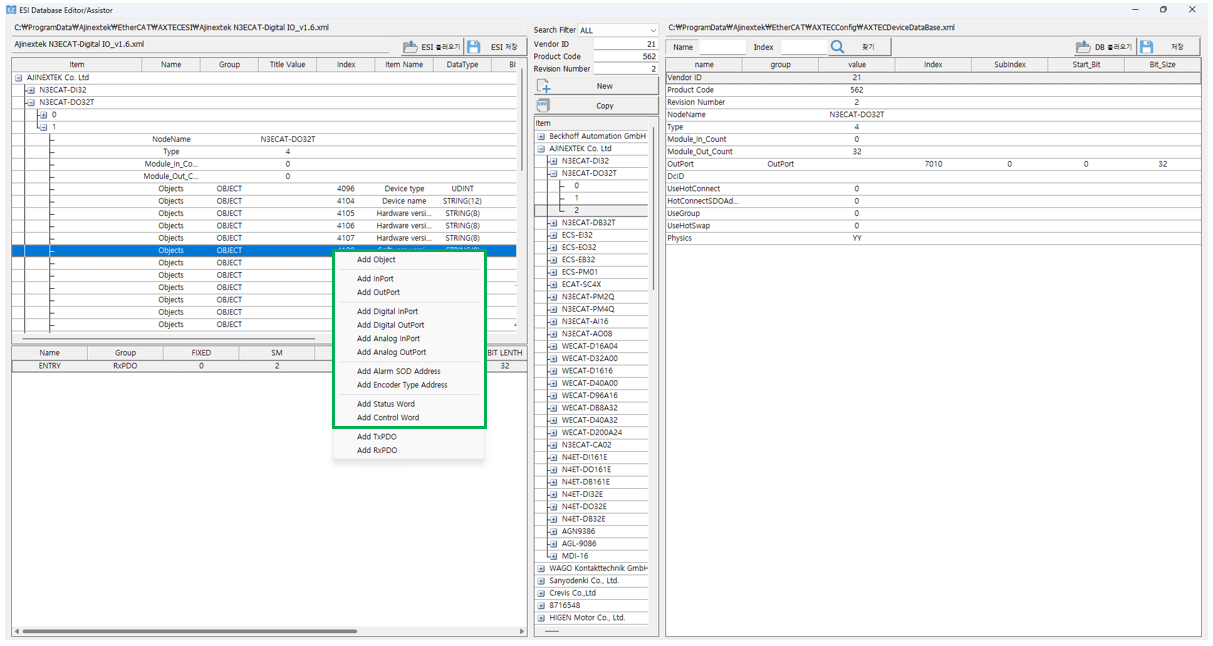Click the Bit_Size column header

(1163, 65)
